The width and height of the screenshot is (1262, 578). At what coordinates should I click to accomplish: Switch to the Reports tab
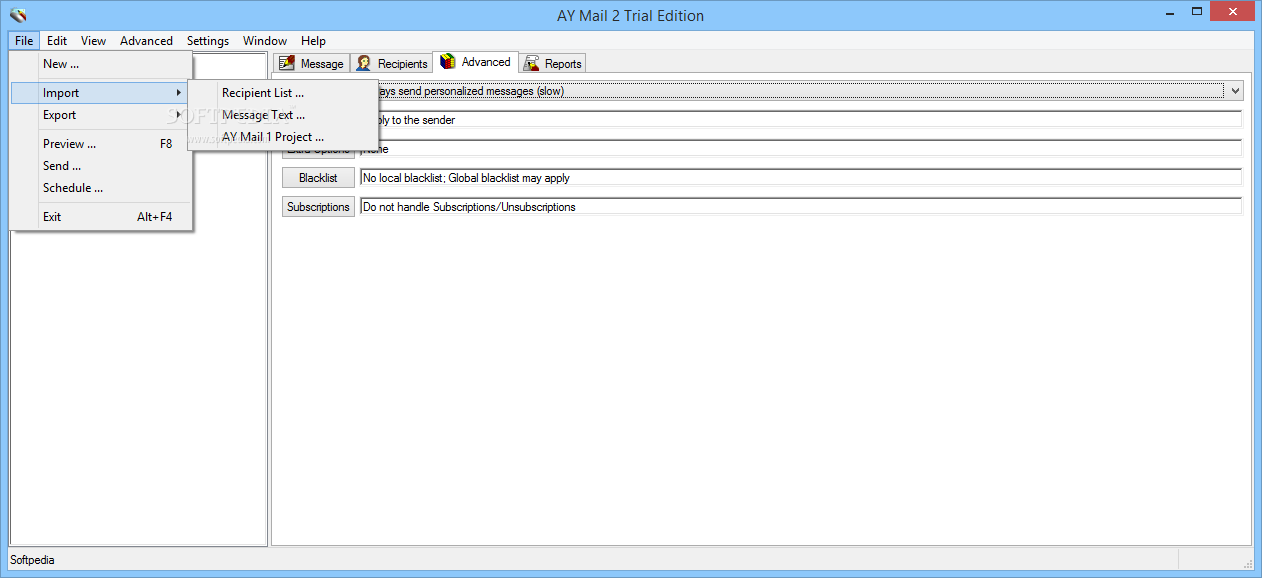click(552, 63)
